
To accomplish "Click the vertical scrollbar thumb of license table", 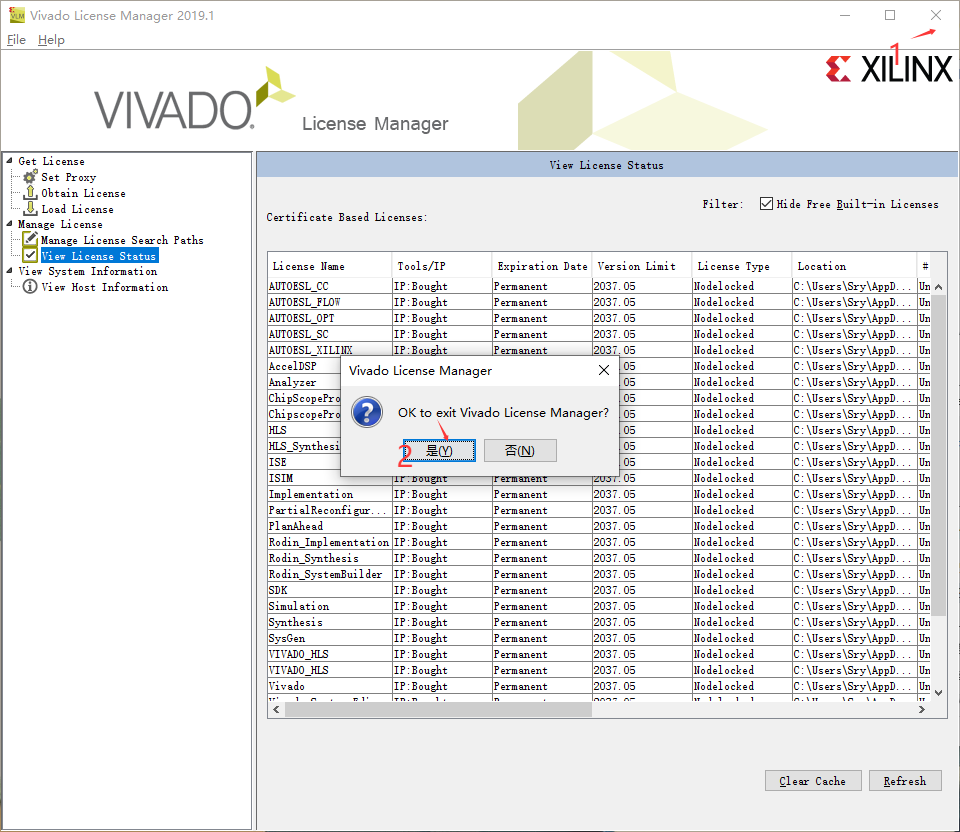I will point(938,453).
